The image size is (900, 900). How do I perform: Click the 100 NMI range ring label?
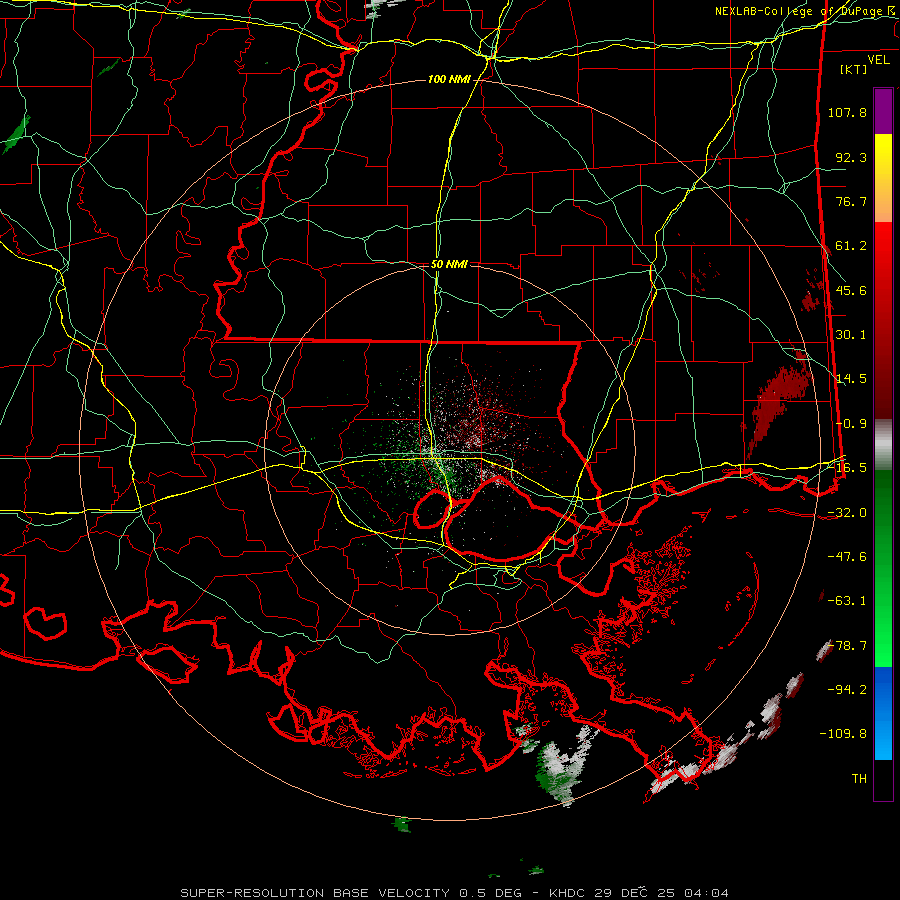449,79
